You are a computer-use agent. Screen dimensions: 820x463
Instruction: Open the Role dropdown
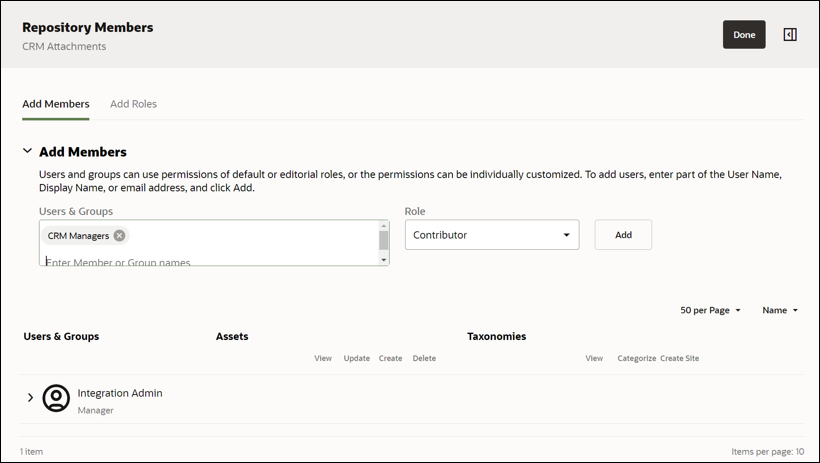point(491,235)
